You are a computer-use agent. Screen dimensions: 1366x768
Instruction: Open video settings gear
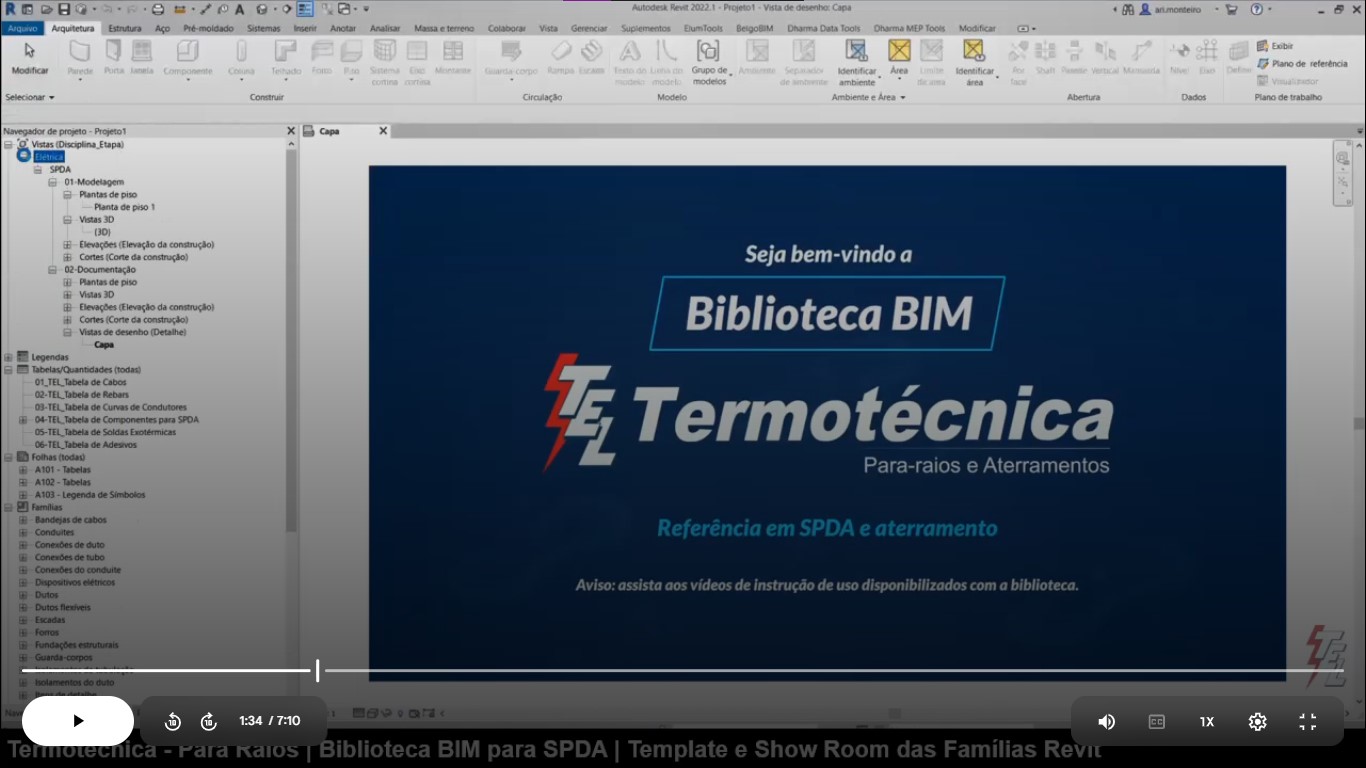1257,721
